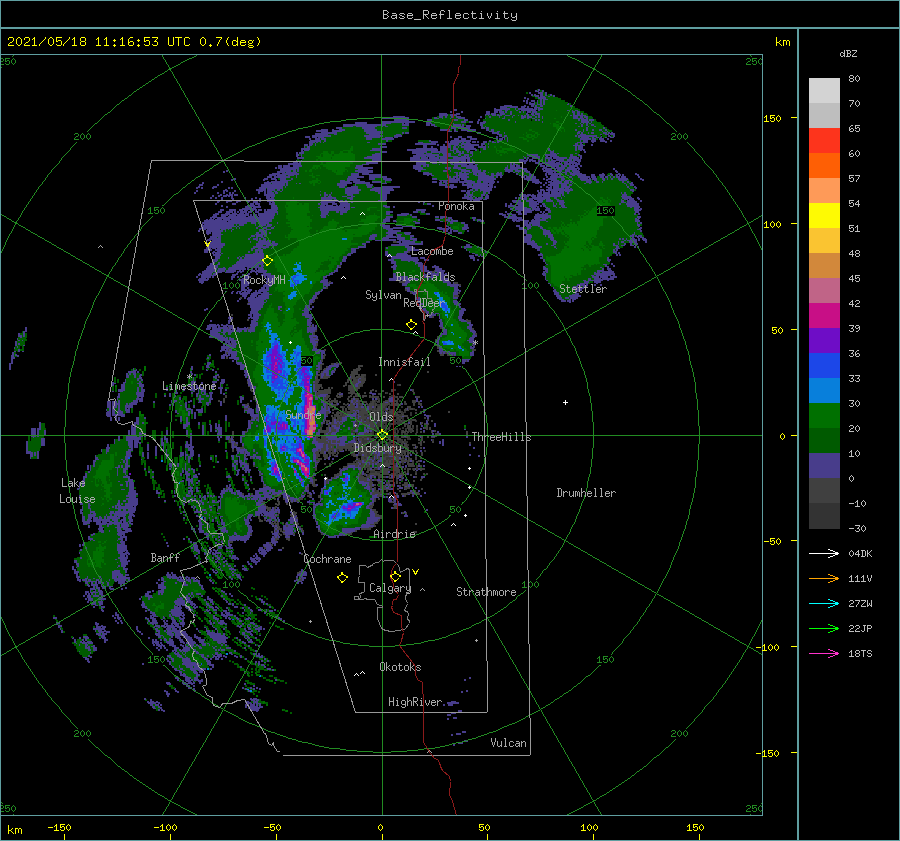Click the Okotoks label
The image size is (900, 841).
tap(400, 667)
